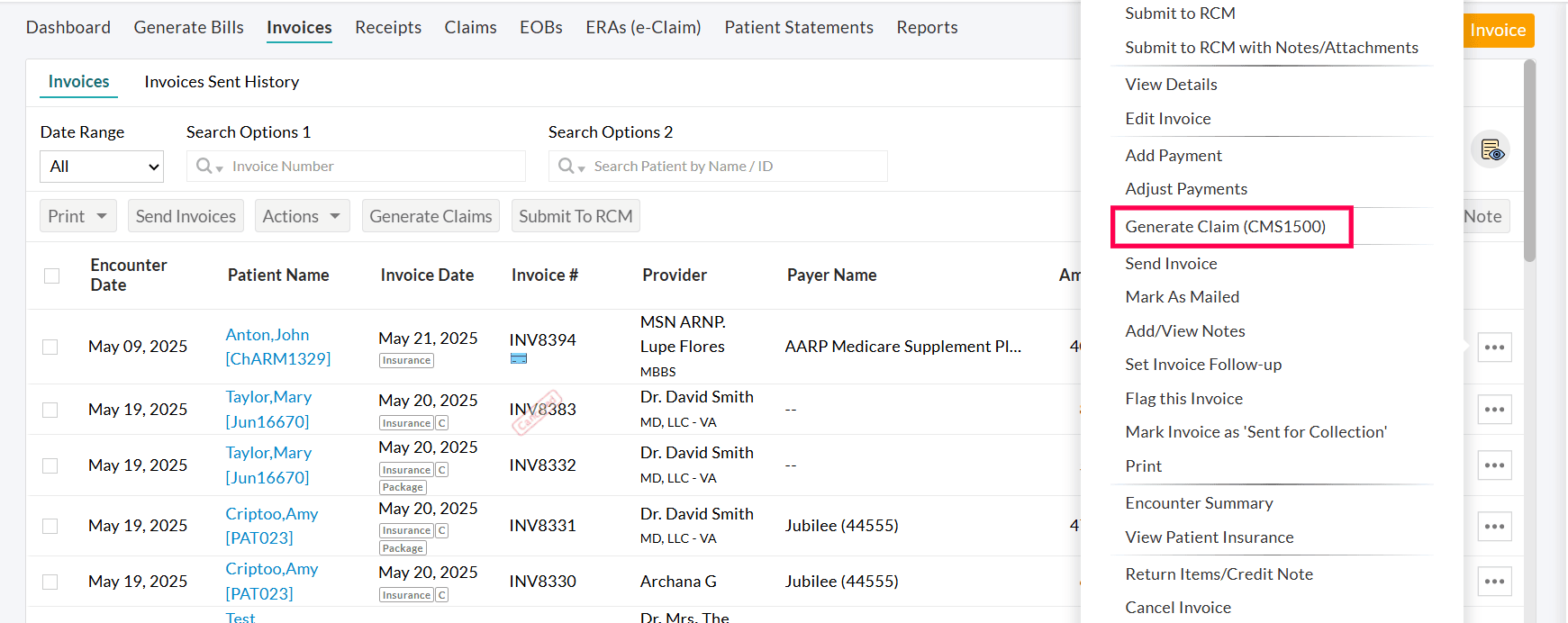Screen dimensions: 1568x623
Task: Open the ERAs (e-Claim) tab
Action: click(x=643, y=27)
